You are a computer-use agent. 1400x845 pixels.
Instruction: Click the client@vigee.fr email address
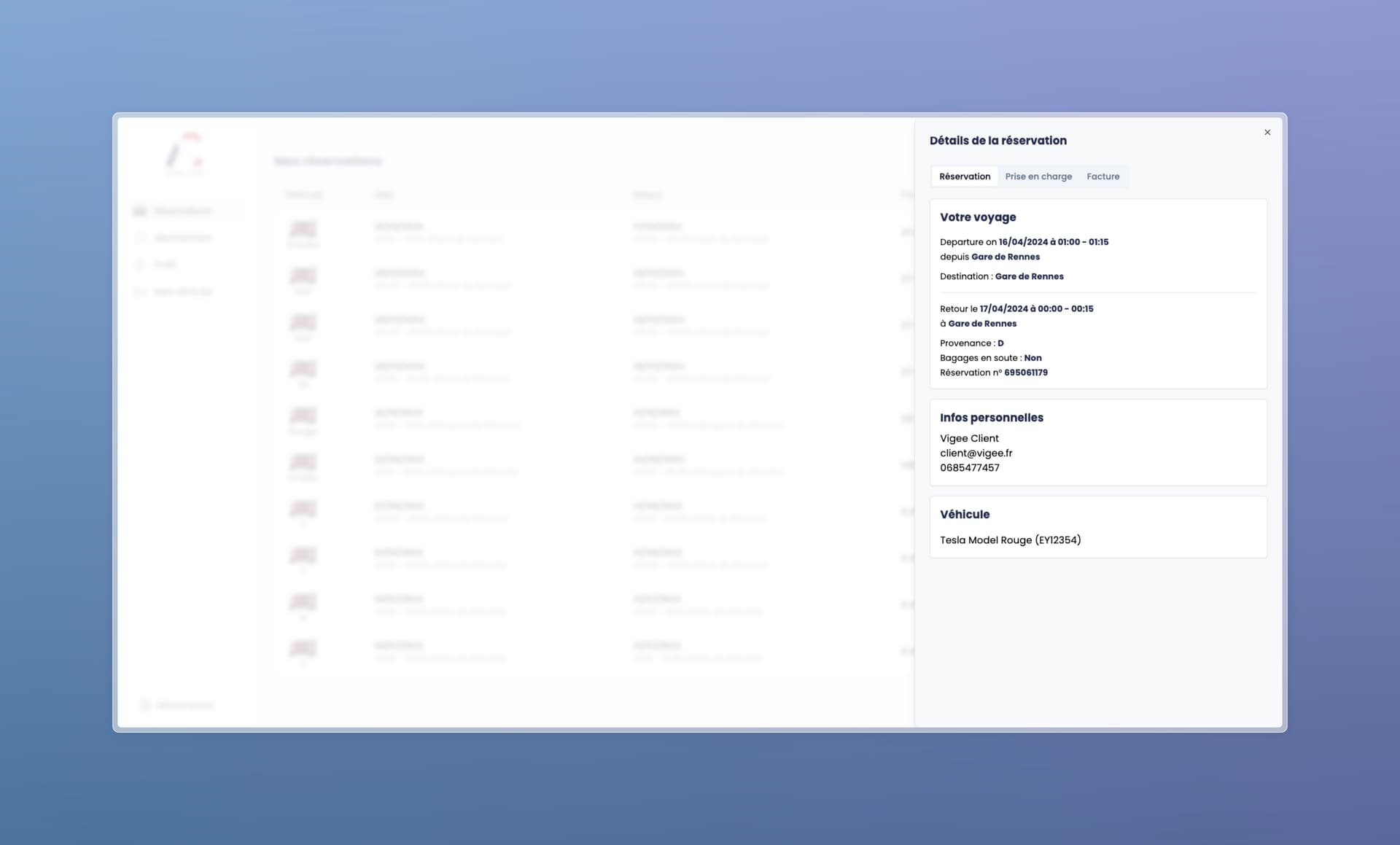point(976,453)
